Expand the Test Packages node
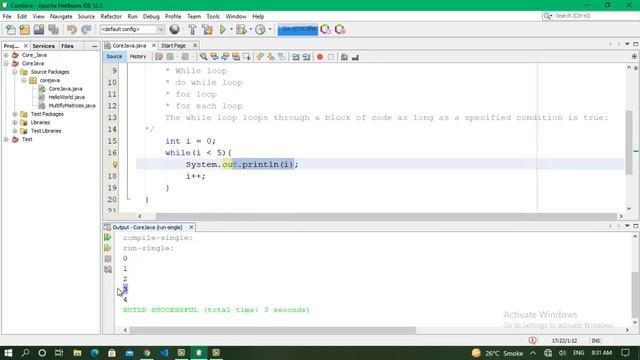Viewport: 640px width, 360px height. coord(15,114)
